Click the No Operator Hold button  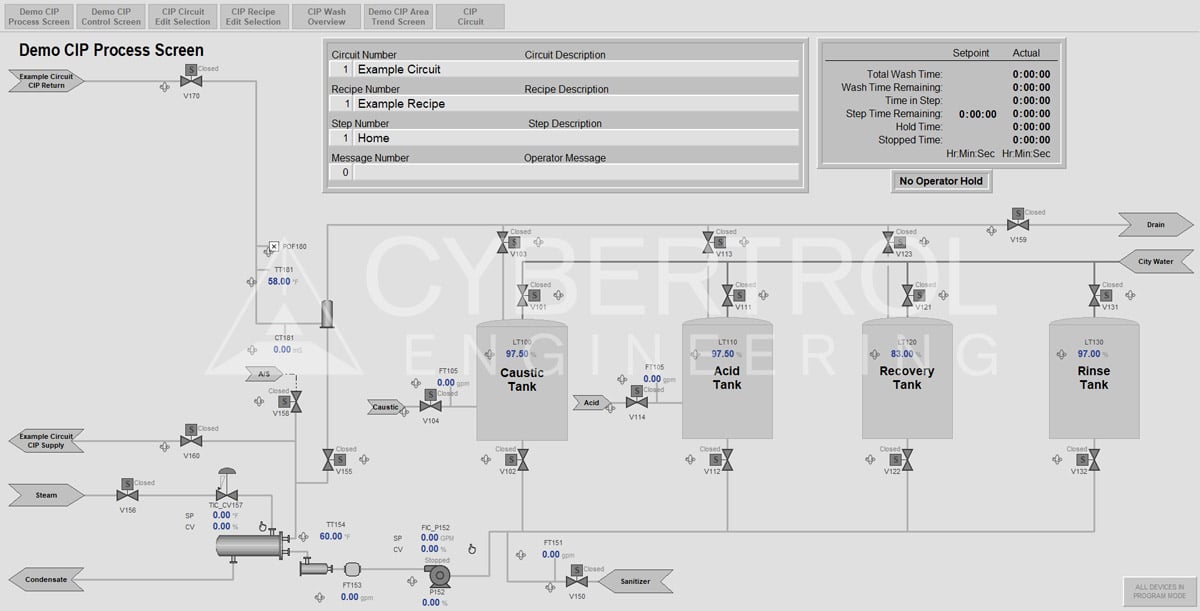point(941,181)
